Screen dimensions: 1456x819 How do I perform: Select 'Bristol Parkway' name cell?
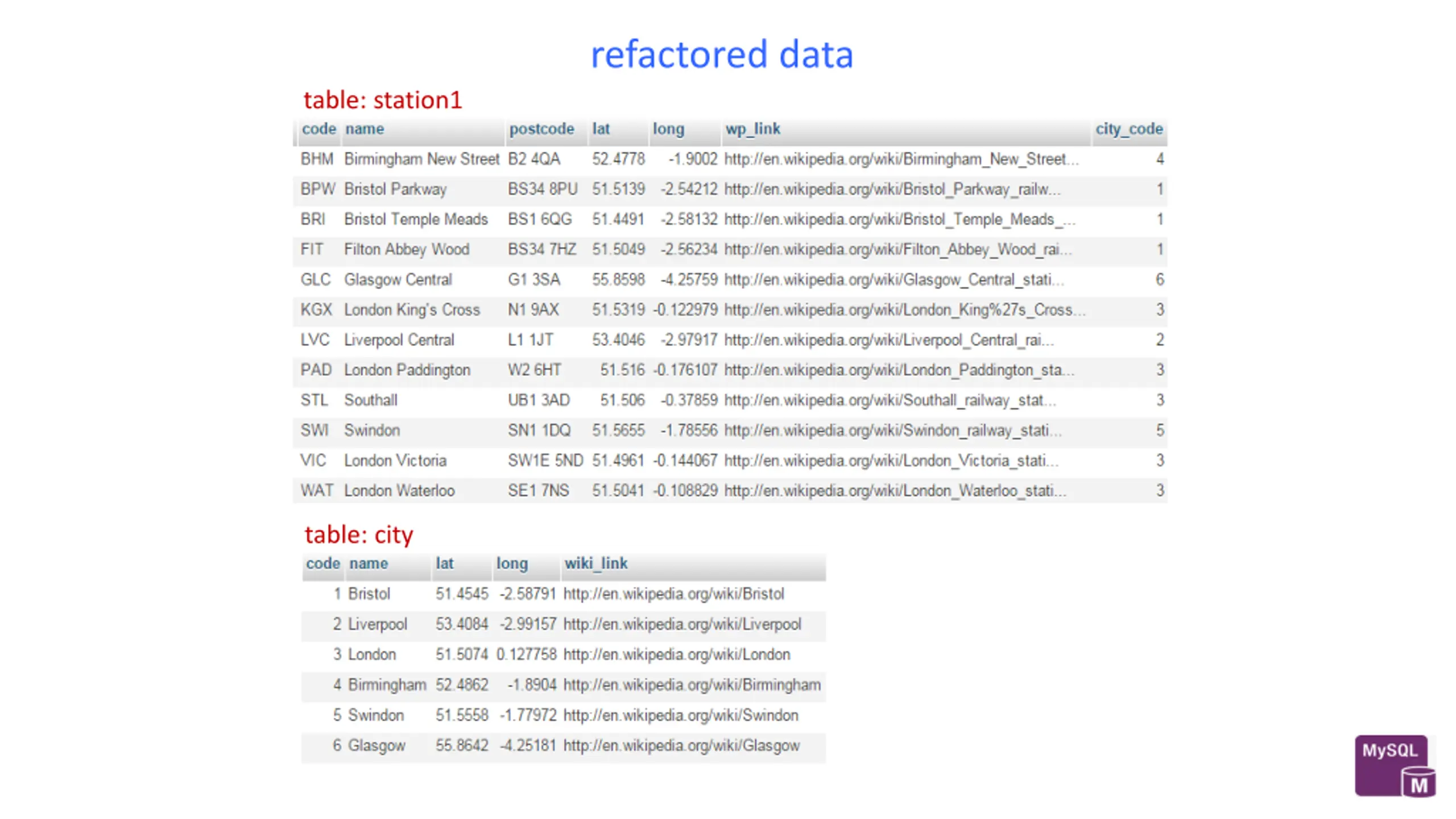(395, 189)
